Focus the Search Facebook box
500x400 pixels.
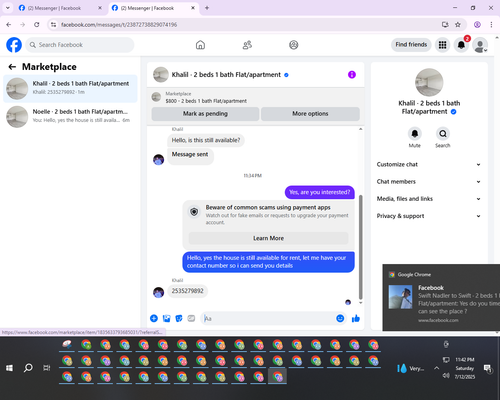coord(80,45)
